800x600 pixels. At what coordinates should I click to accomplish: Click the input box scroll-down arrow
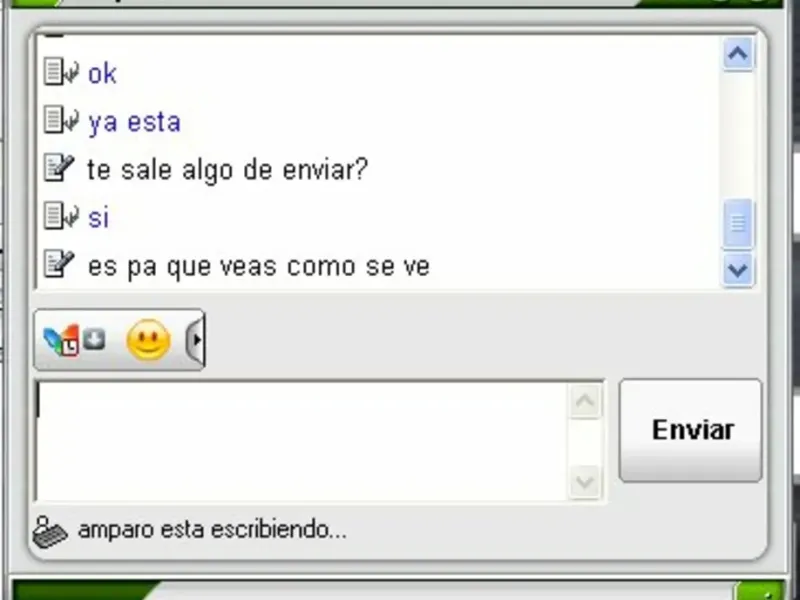point(585,481)
